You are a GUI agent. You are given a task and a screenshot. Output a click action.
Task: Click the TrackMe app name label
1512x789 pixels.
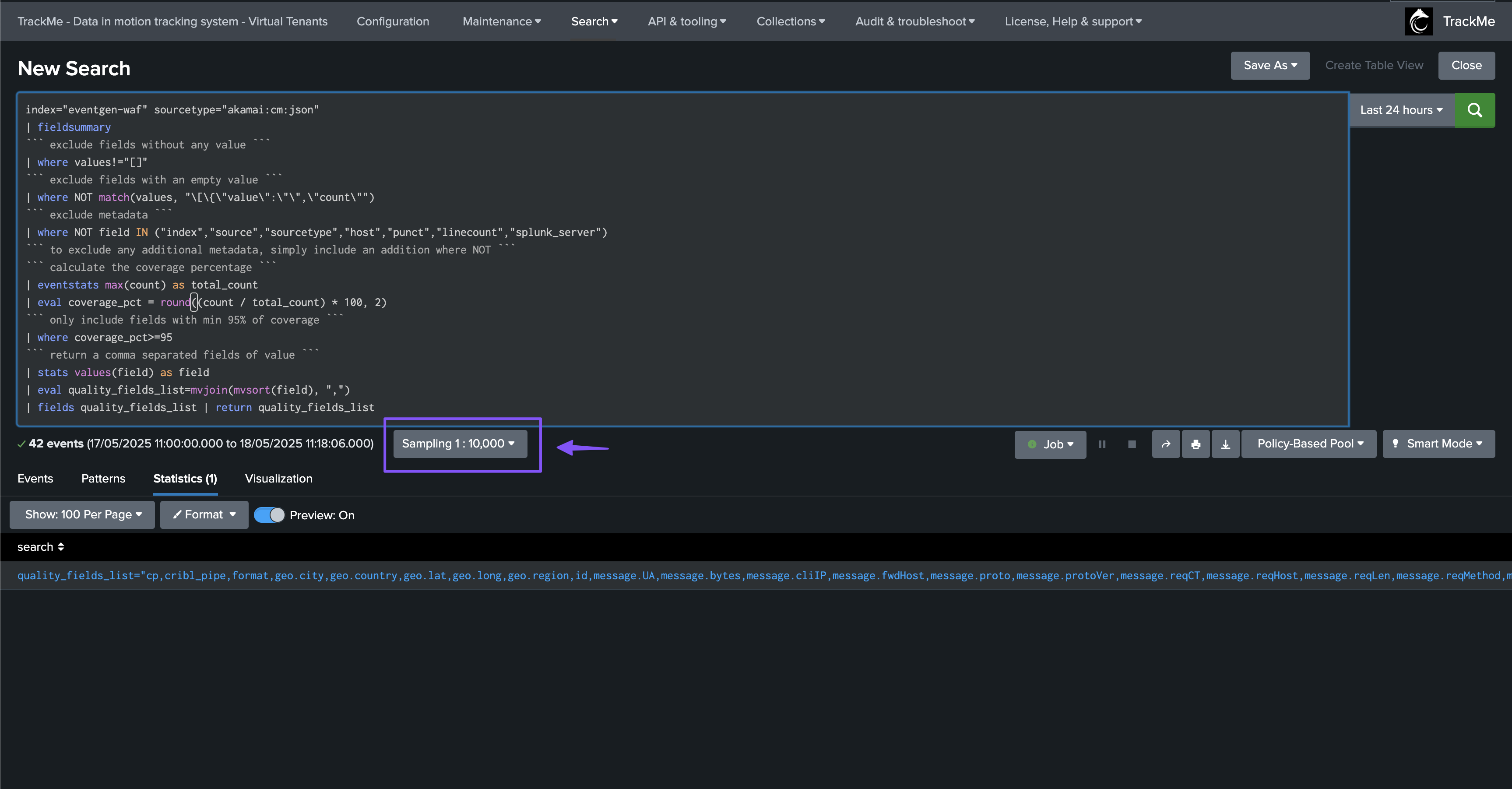[x=1469, y=22]
